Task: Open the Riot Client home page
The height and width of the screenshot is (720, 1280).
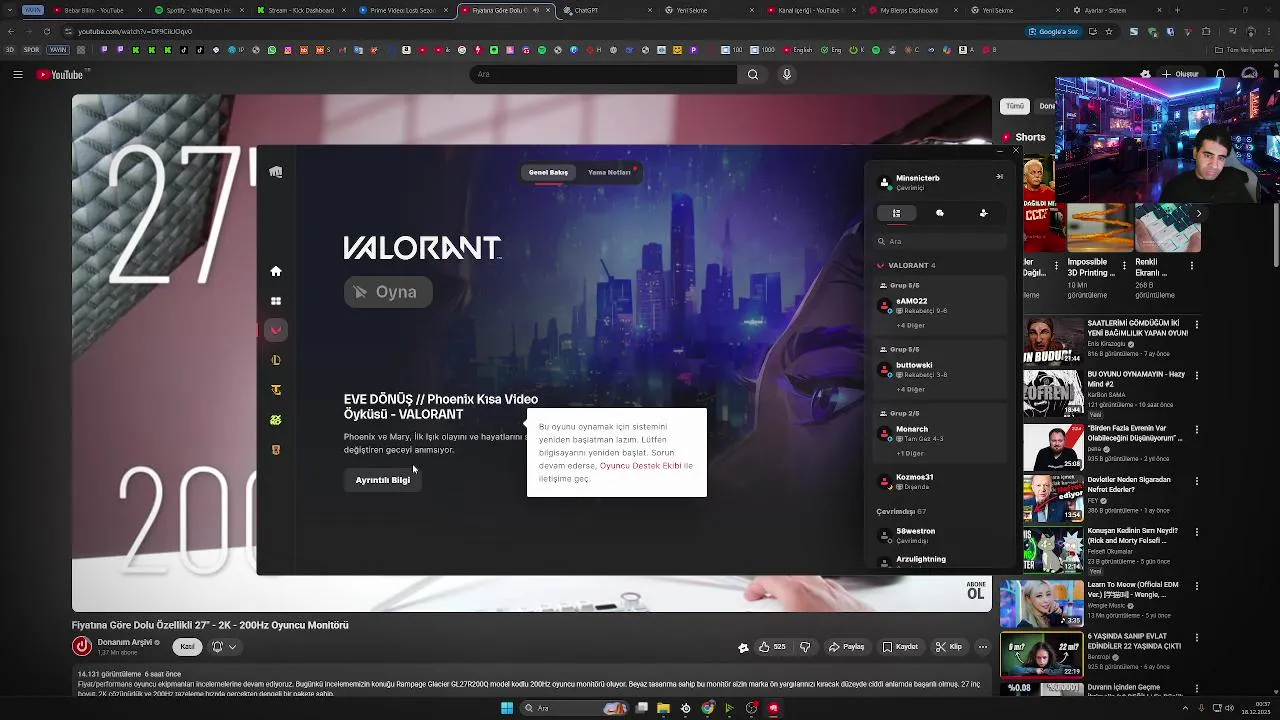Action: point(276,271)
